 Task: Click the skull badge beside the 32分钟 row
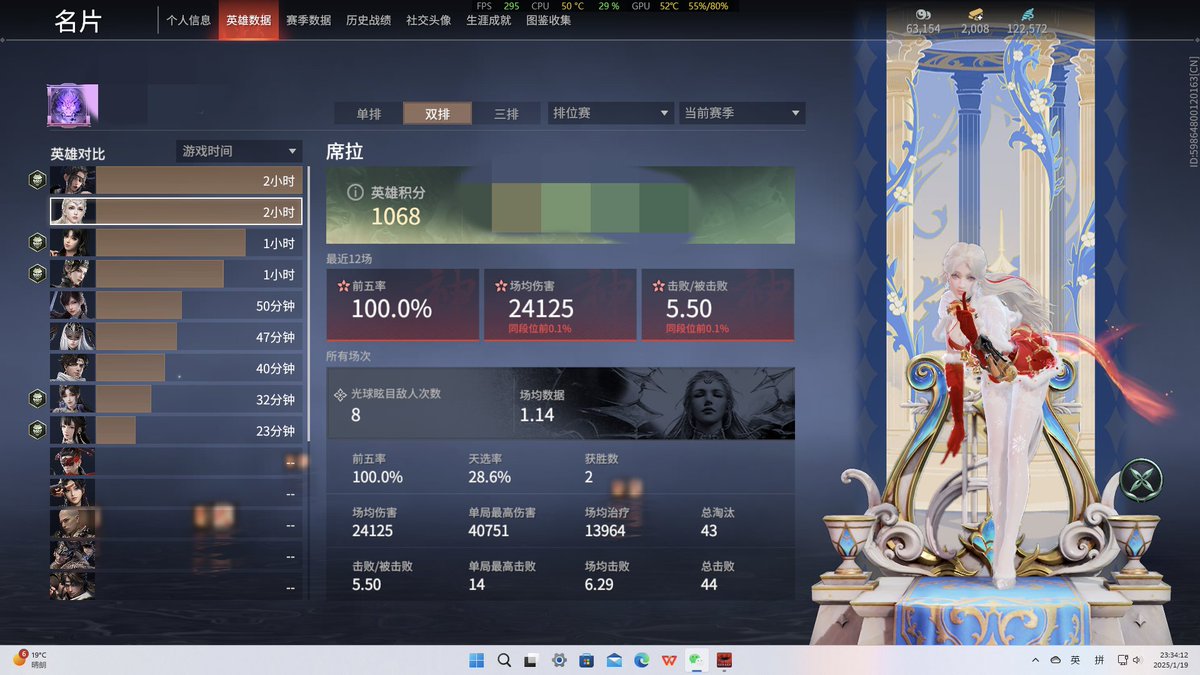click(x=37, y=399)
